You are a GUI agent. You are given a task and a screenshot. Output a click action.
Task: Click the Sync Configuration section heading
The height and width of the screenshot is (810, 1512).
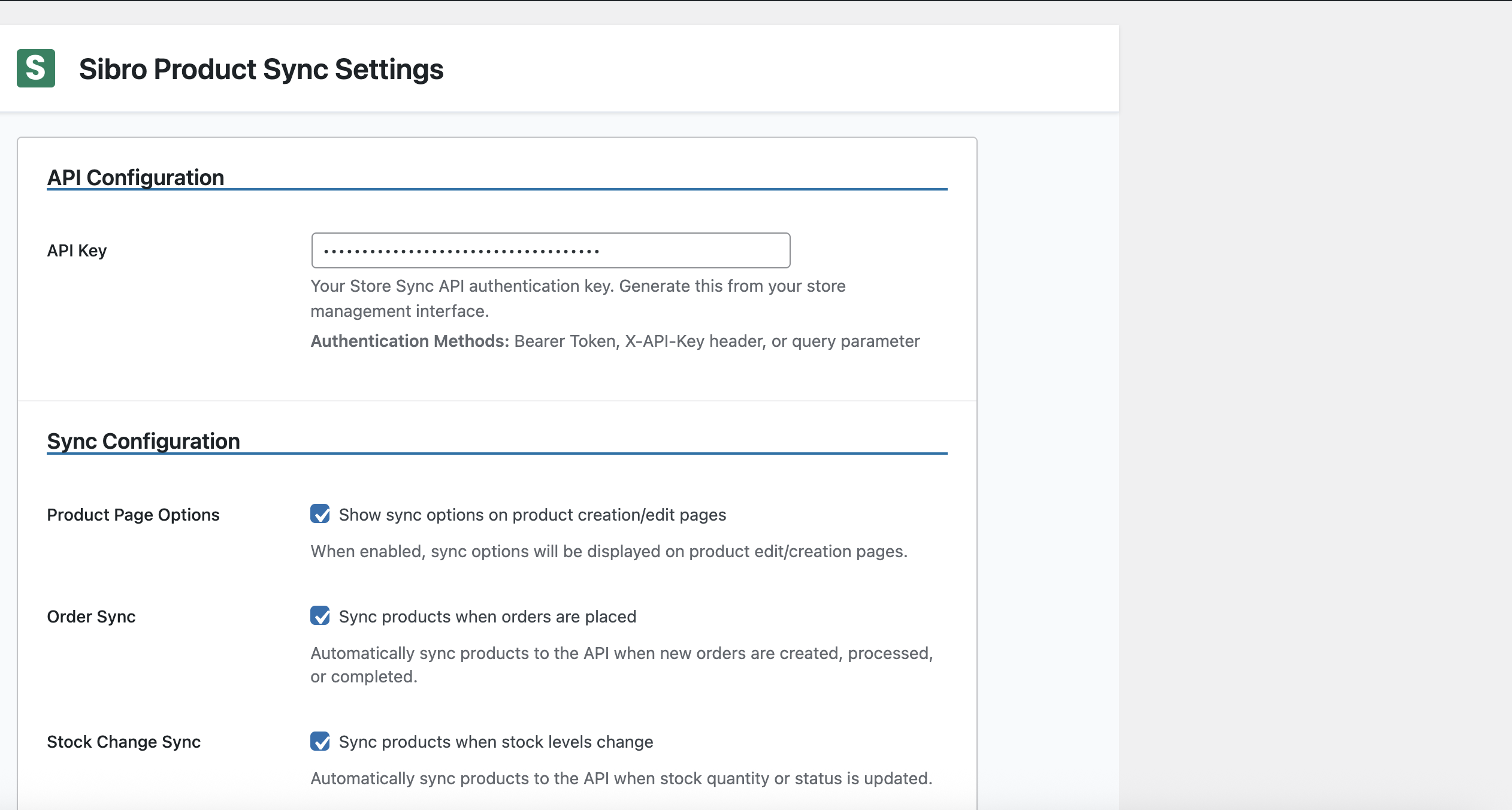pos(143,441)
